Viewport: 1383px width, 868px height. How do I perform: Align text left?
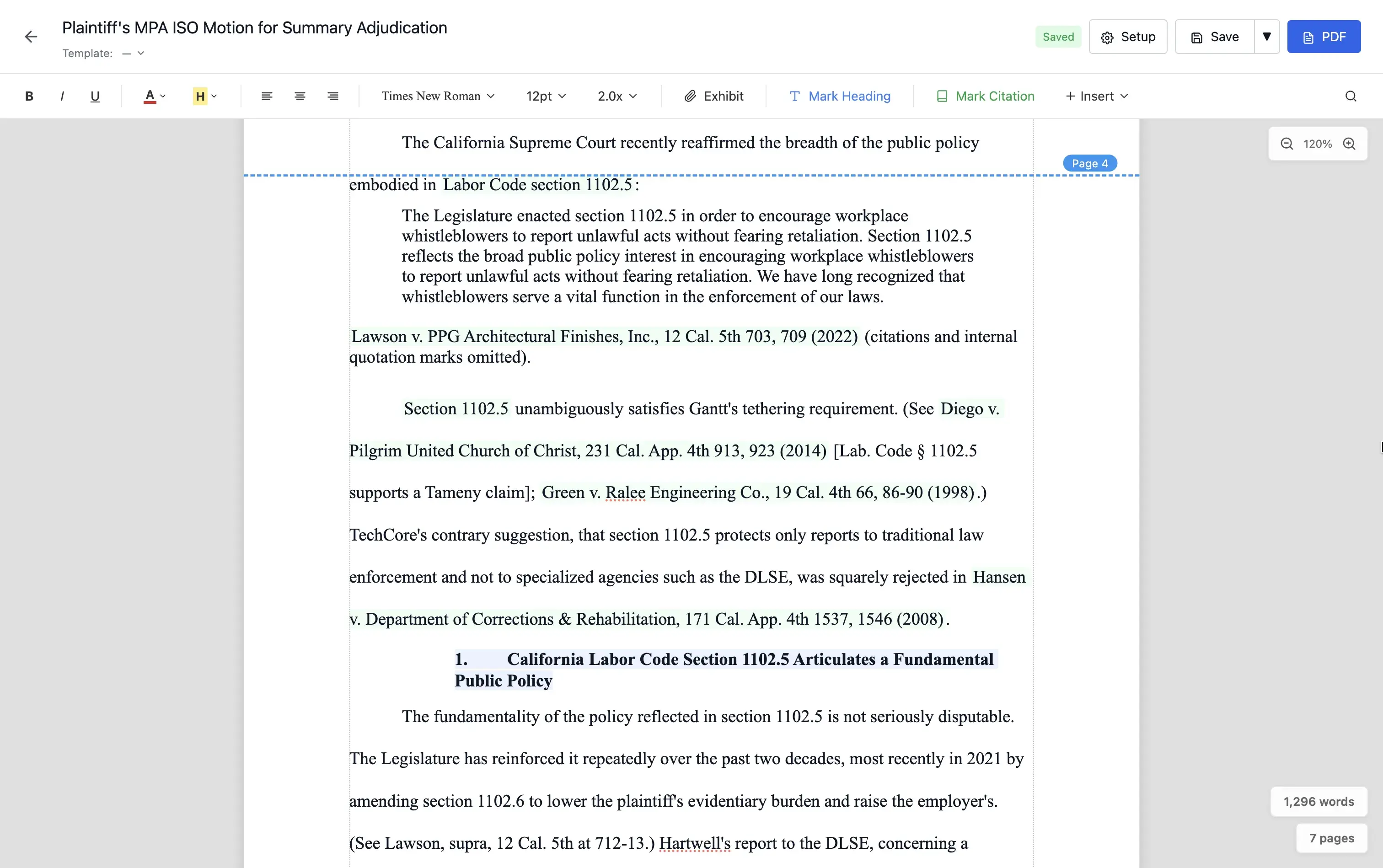(x=267, y=96)
